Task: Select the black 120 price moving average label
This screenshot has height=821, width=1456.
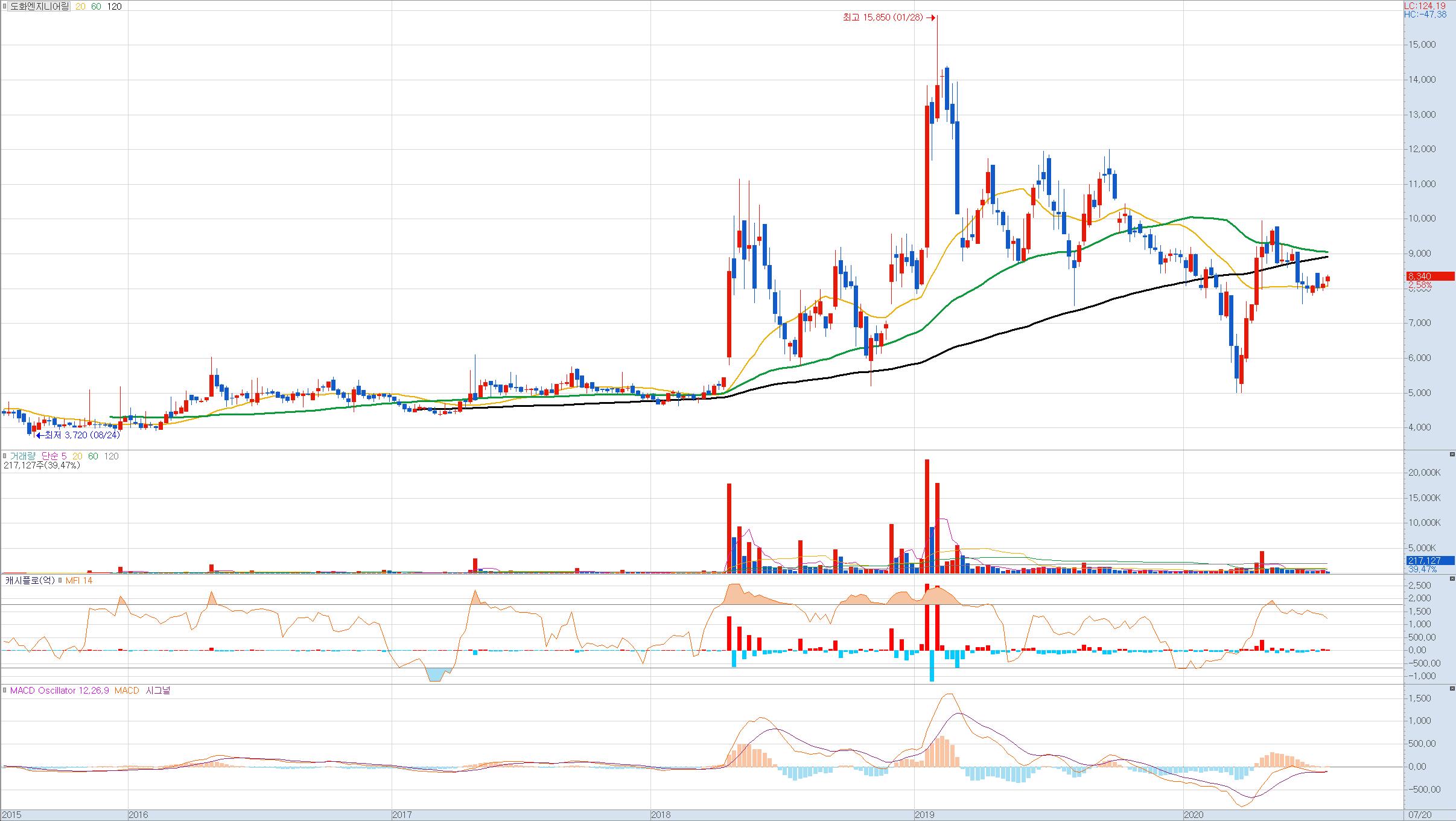Action: [x=115, y=7]
